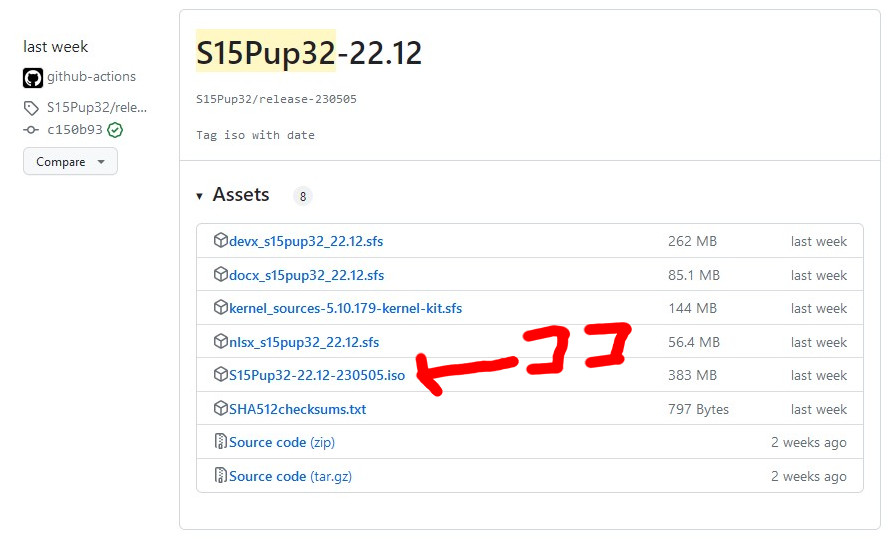This screenshot has height=543, width=895.
Task: Click package icon of docx_s15pup32_22.12.sfs
Action: [220, 274]
